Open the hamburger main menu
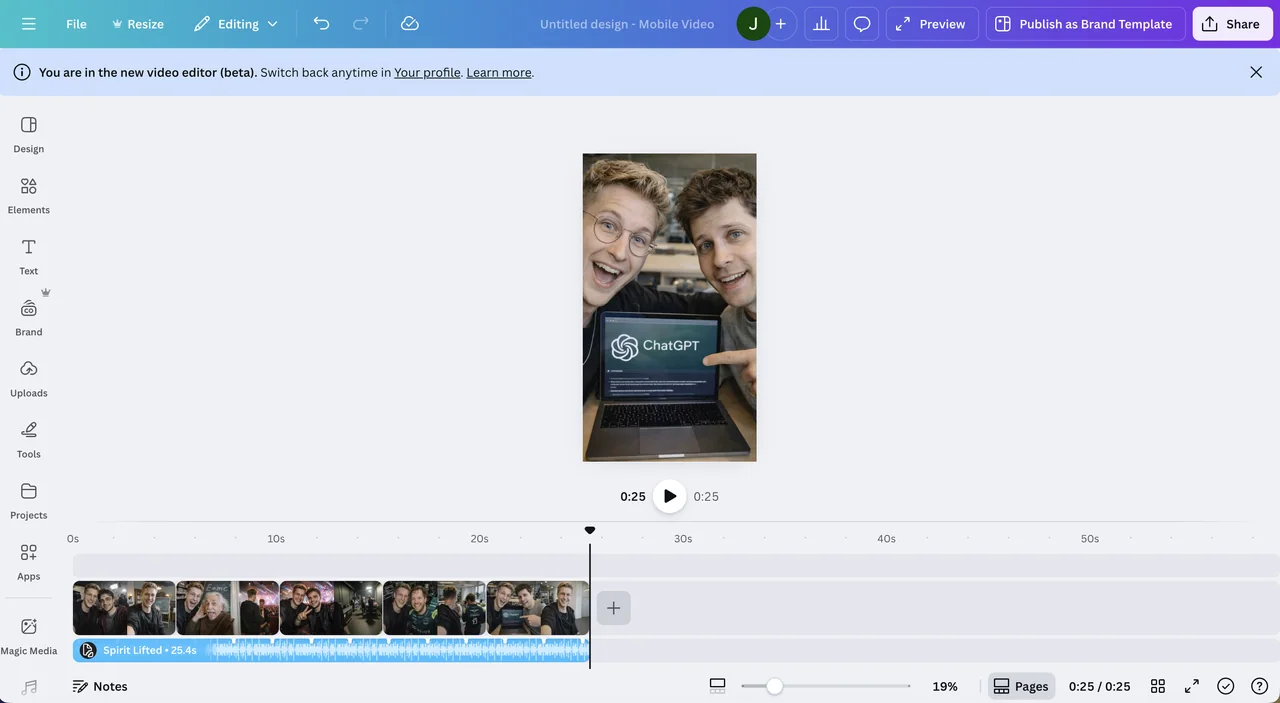 pos(28,24)
